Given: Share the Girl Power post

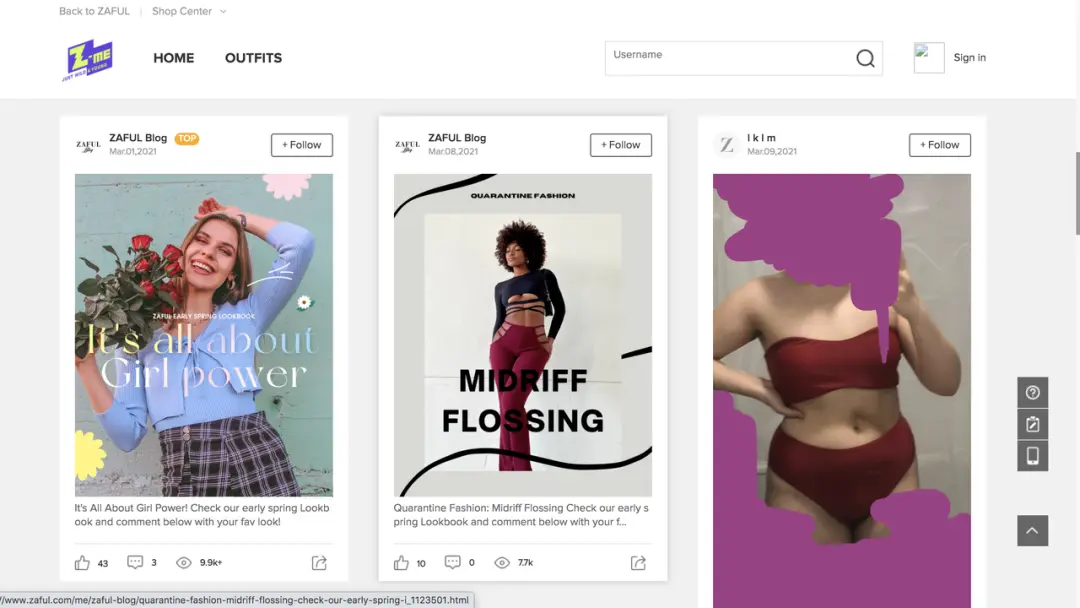Looking at the screenshot, I should [319, 563].
